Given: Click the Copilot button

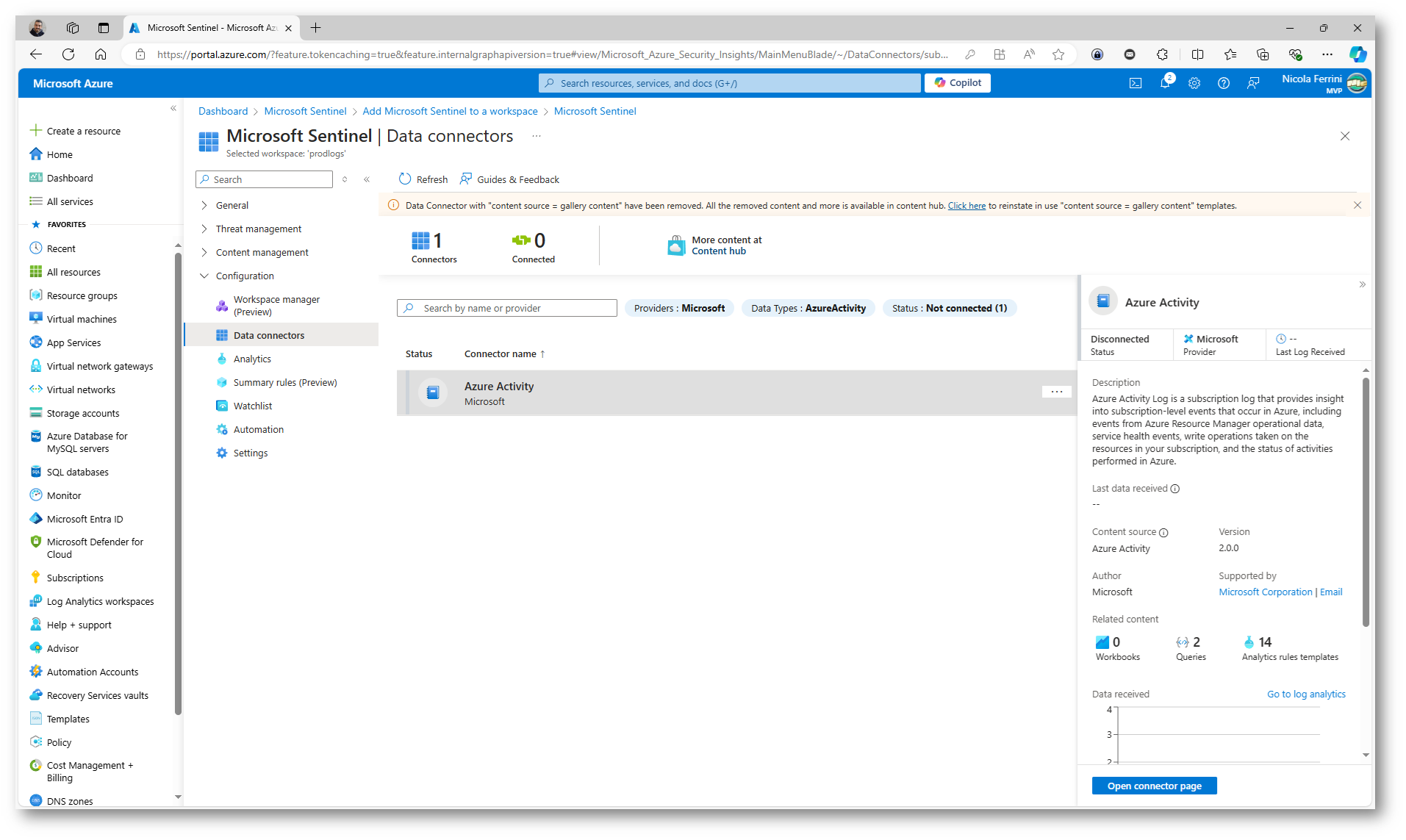Looking at the screenshot, I should (x=958, y=83).
